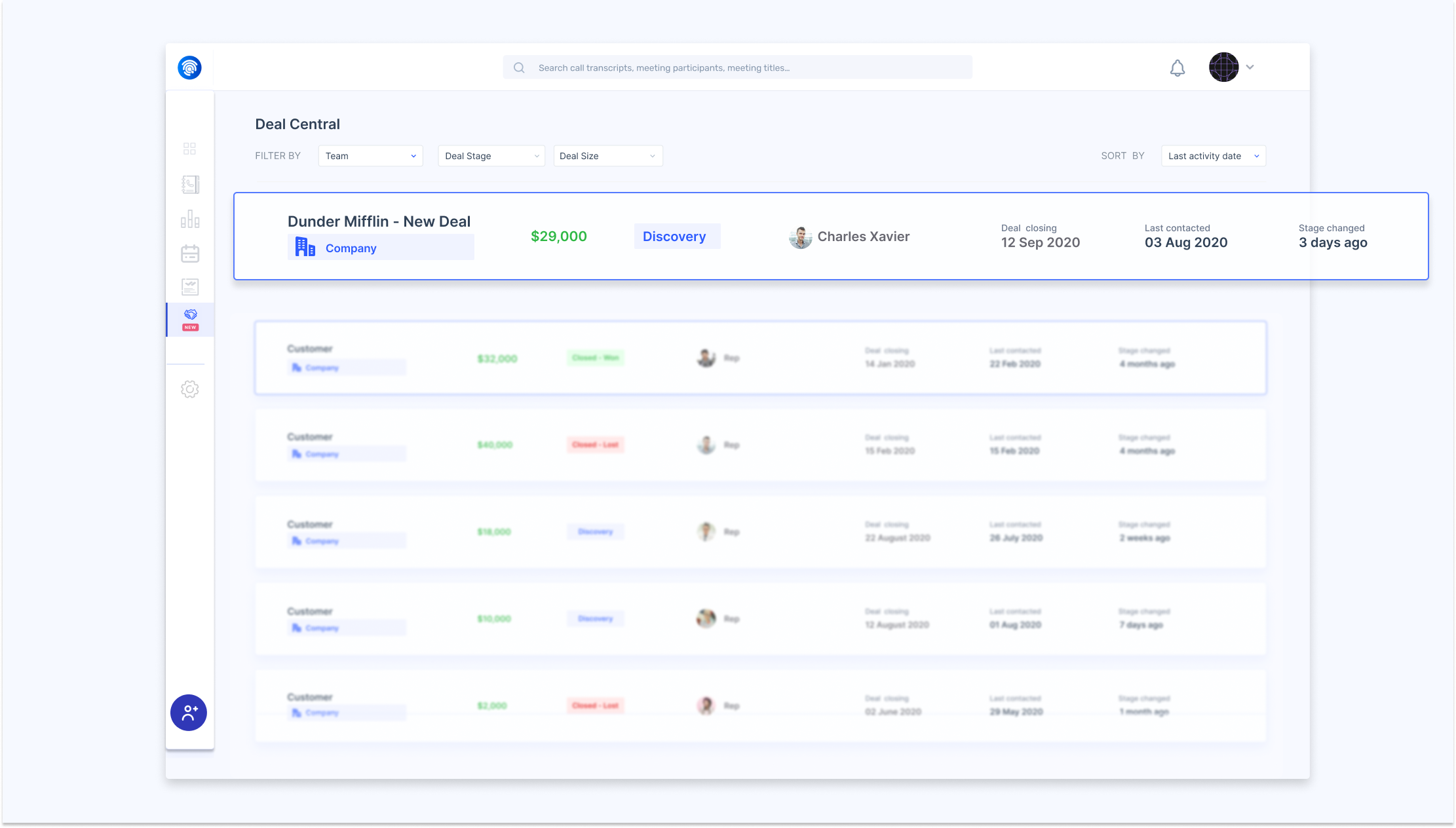The image size is (1456, 828).
Task: Click the rep avatar in $18,000 row
Action: coord(706,532)
